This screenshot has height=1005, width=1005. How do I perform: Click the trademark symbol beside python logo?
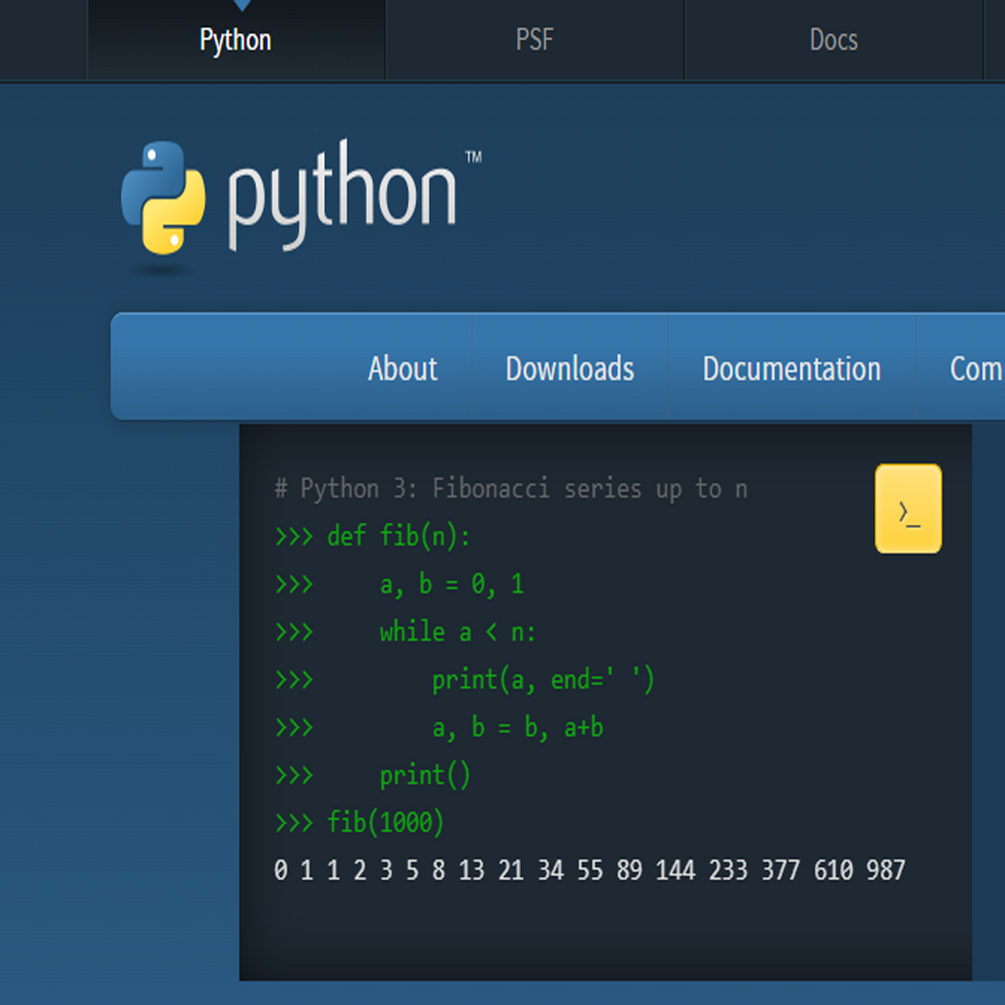[x=473, y=157]
